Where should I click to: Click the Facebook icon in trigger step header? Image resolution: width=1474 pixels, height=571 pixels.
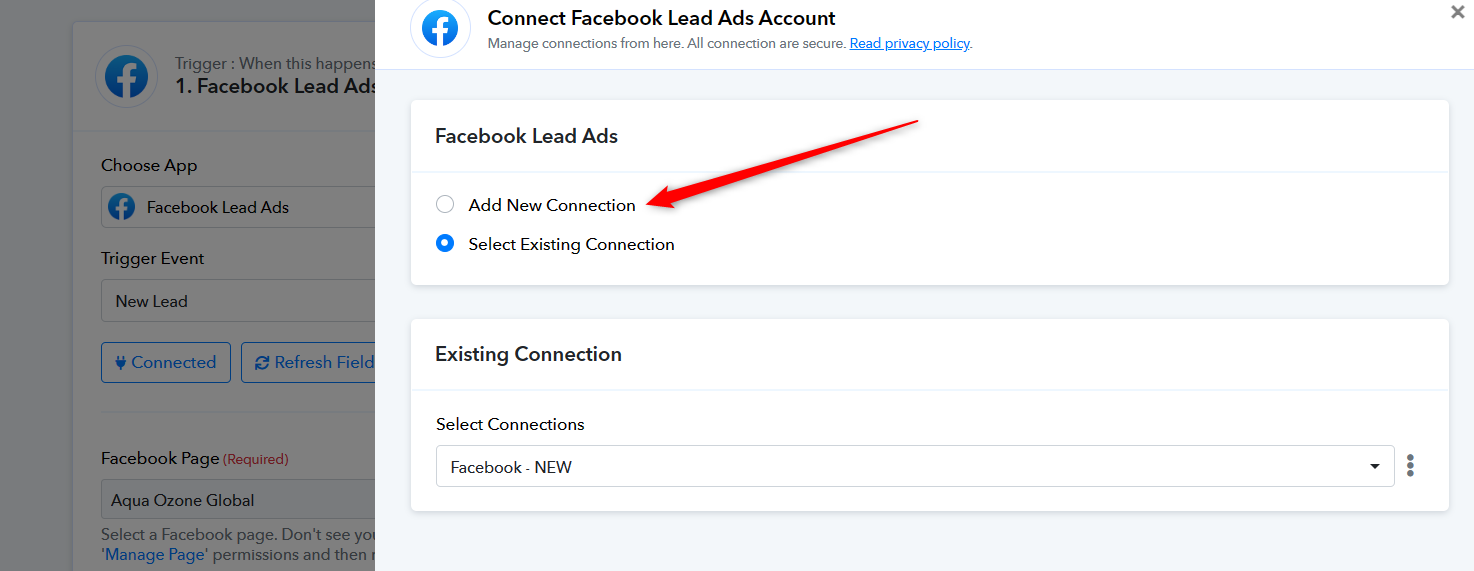click(126, 77)
